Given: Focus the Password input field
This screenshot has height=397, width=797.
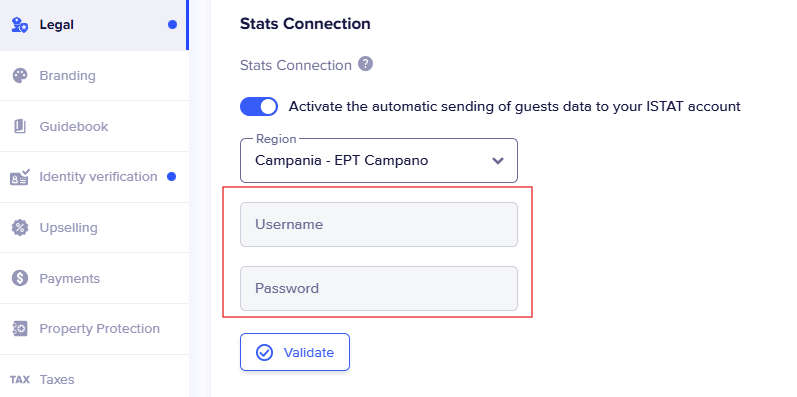Looking at the screenshot, I should (x=379, y=288).
